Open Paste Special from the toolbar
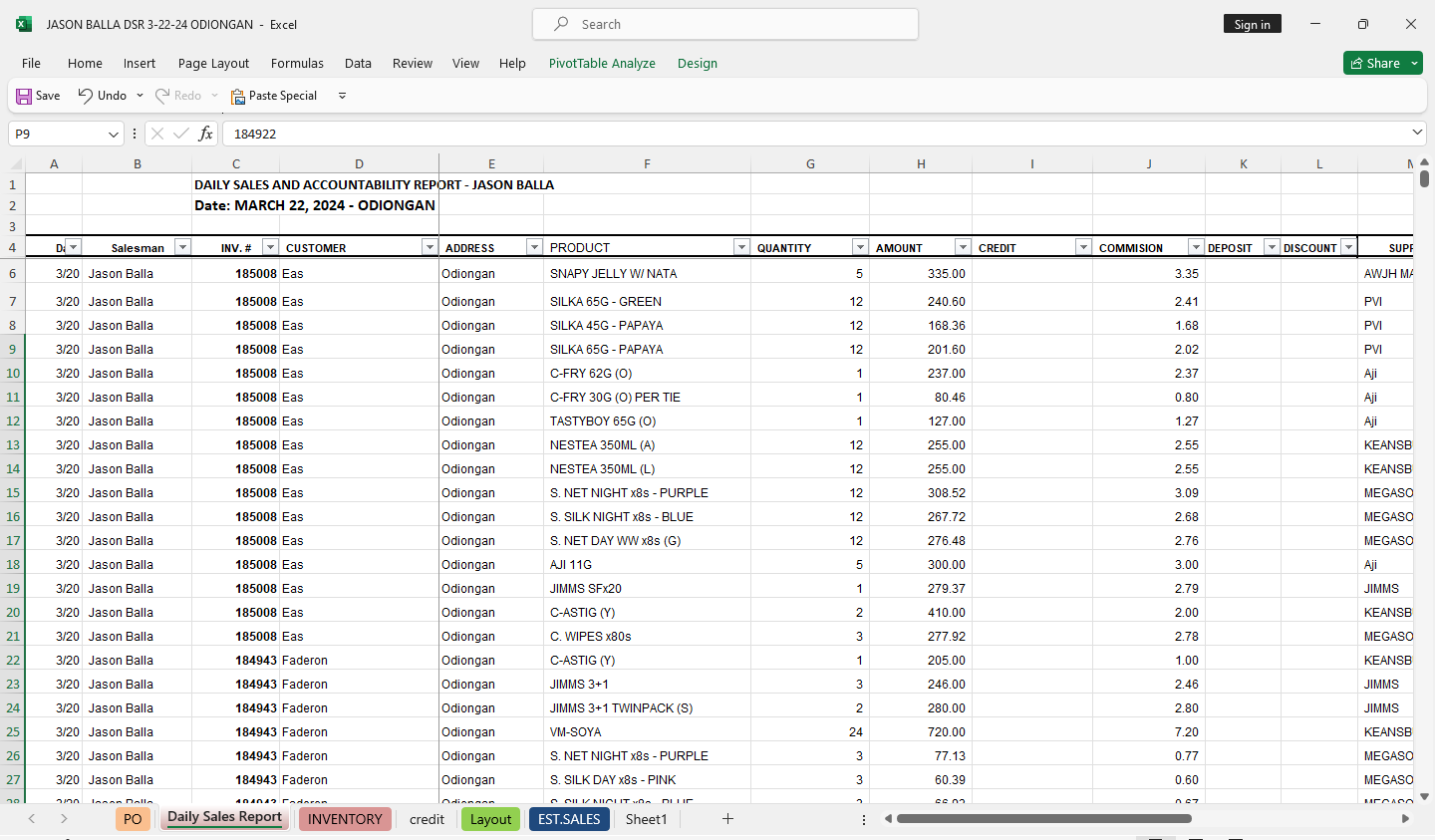The width and height of the screenshot is (1435, 840). coord(274,96)
